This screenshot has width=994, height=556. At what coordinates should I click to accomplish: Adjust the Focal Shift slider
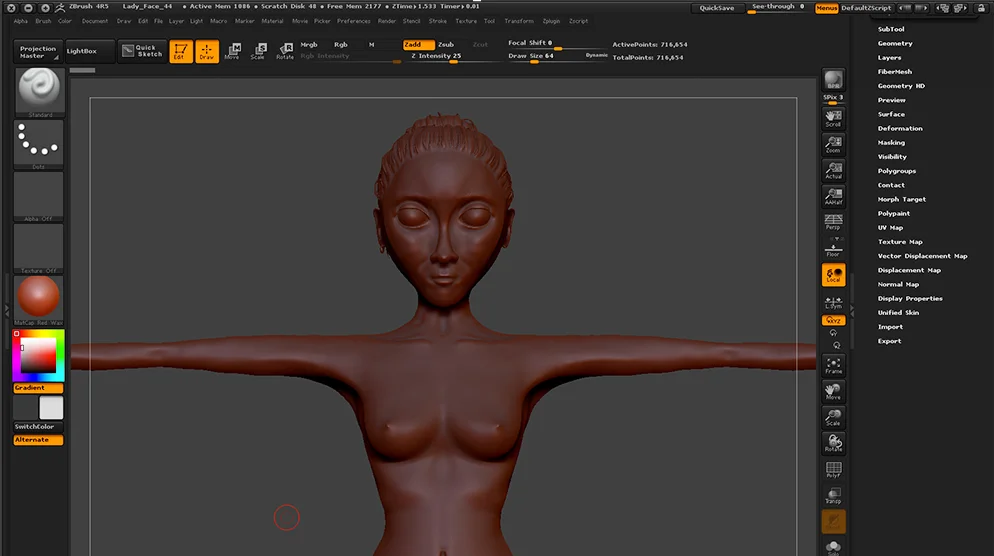(x=557, y=44)
